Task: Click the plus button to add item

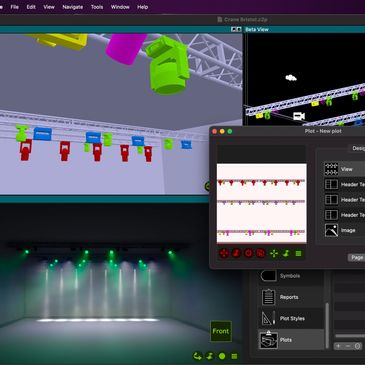Action: 338,346
